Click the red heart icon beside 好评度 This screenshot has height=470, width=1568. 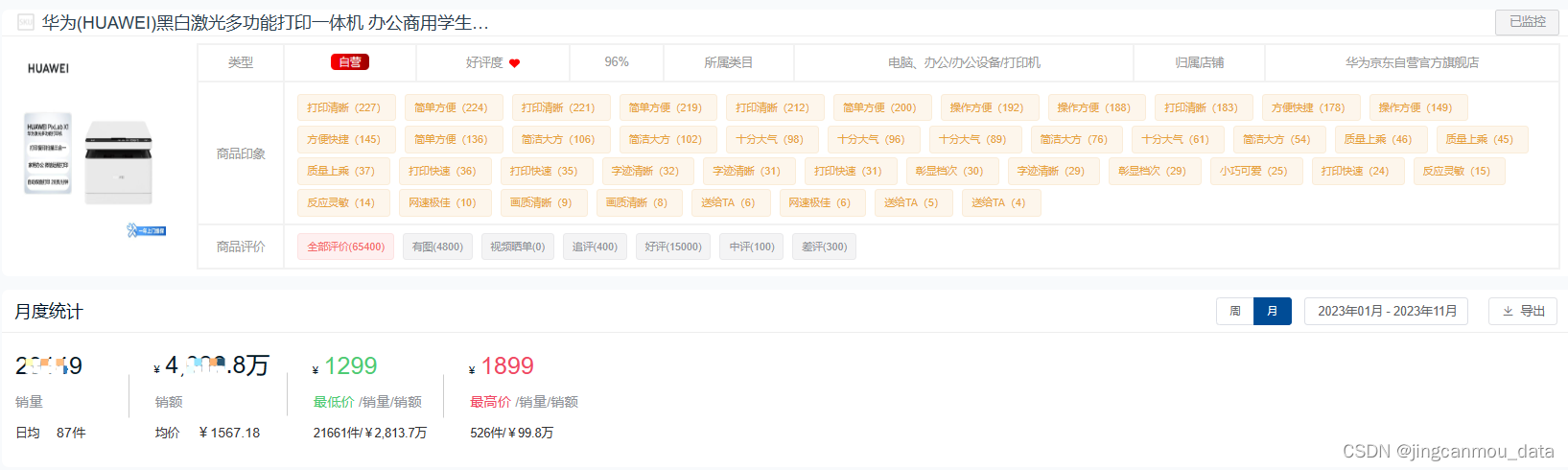(x=514, y=63)
